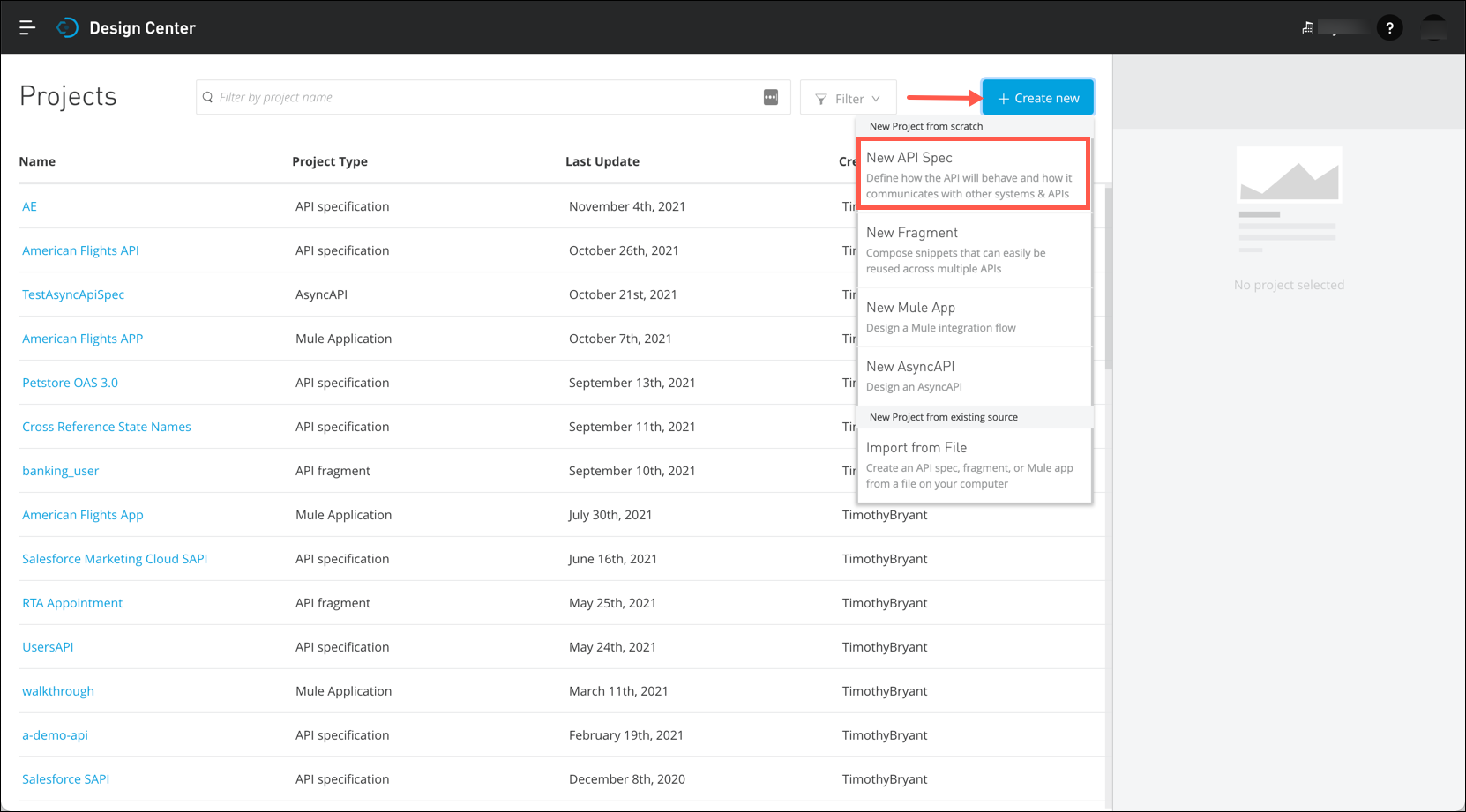Image resolution: width=1466 pixels, height=812 pixels.
Task: Click the Projects page heading
Action: click(x=68, y=96)
